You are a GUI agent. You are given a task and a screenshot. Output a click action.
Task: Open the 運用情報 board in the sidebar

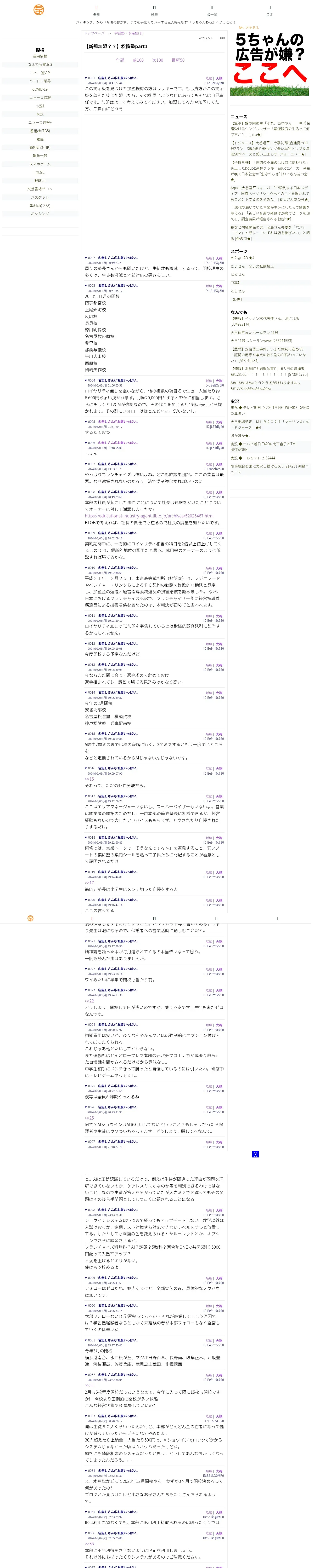point(40,56)
